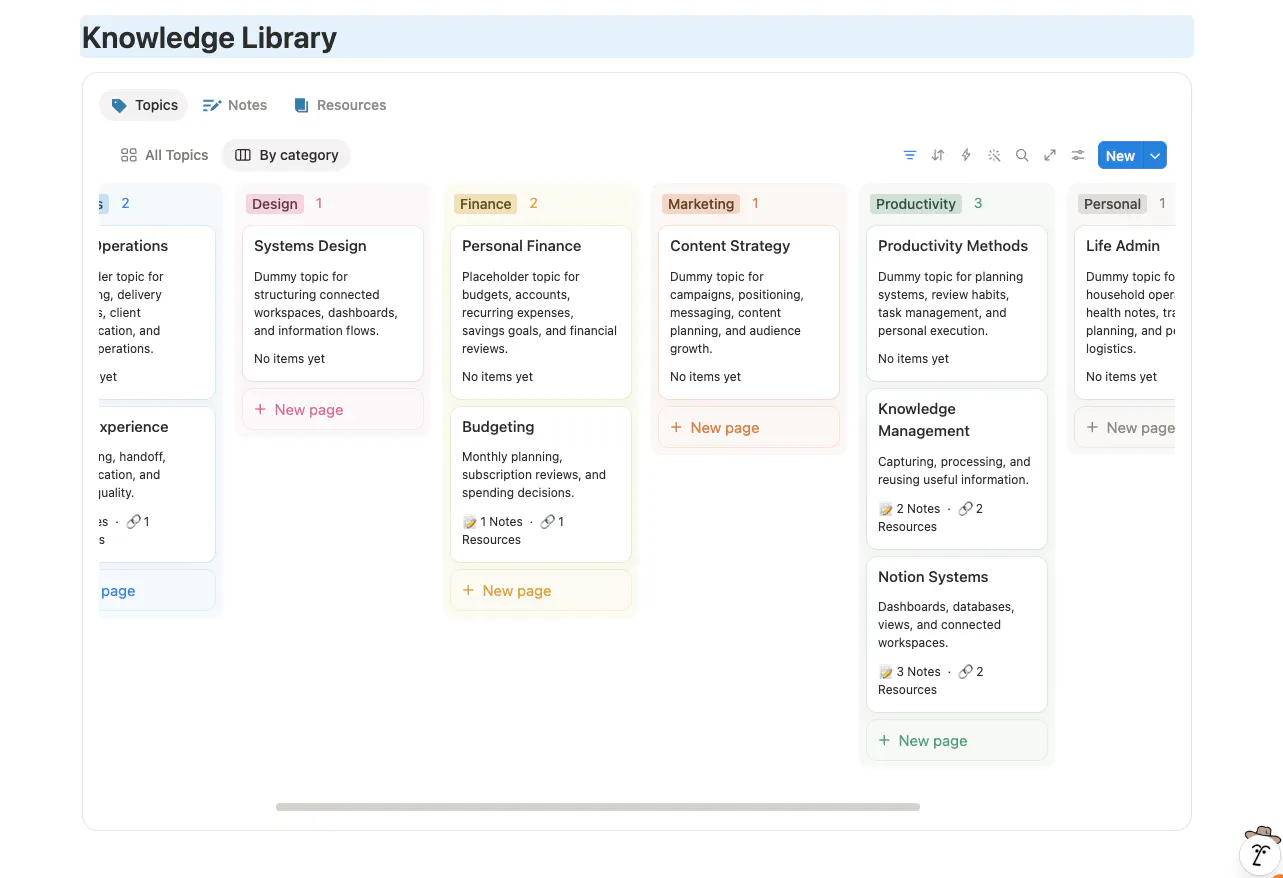Click plus icon in Finance column
Image resolution: width=1283 pixels, height=878 pixels.
pos(468,590)
